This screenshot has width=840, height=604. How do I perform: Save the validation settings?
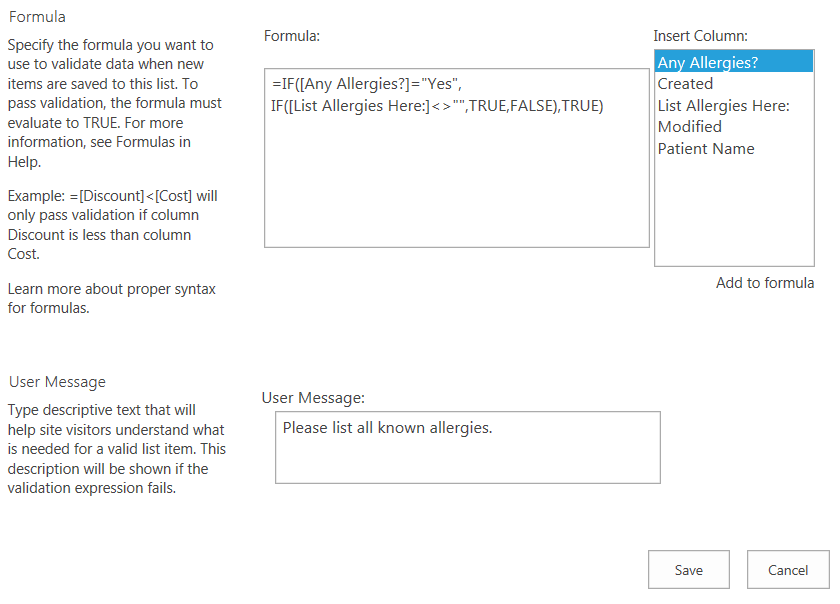(688, 570)
